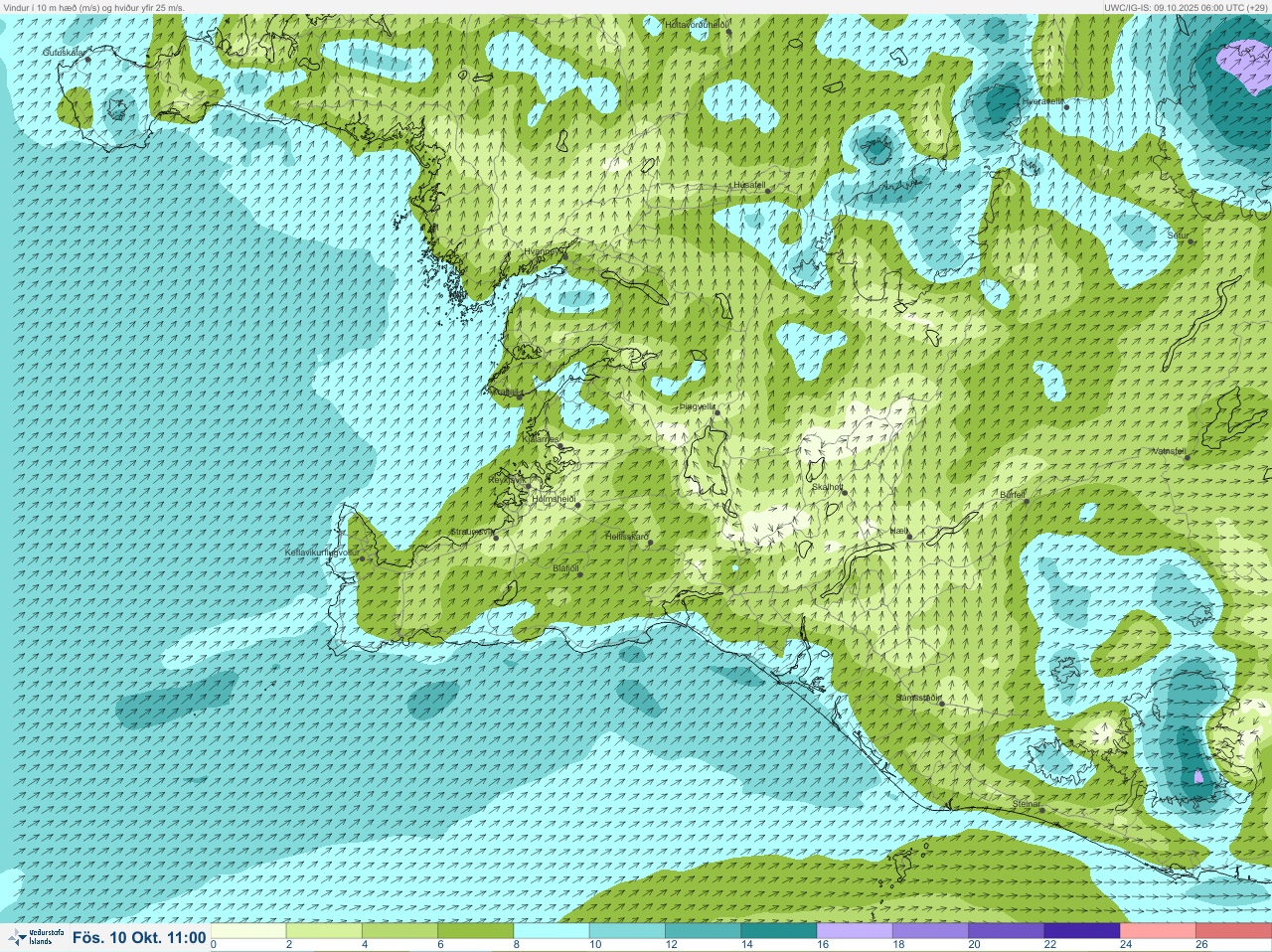Click the Bláfjöll station label
Screen dimensions: 1272x952
pyautogui.click(x=565, y=568)
